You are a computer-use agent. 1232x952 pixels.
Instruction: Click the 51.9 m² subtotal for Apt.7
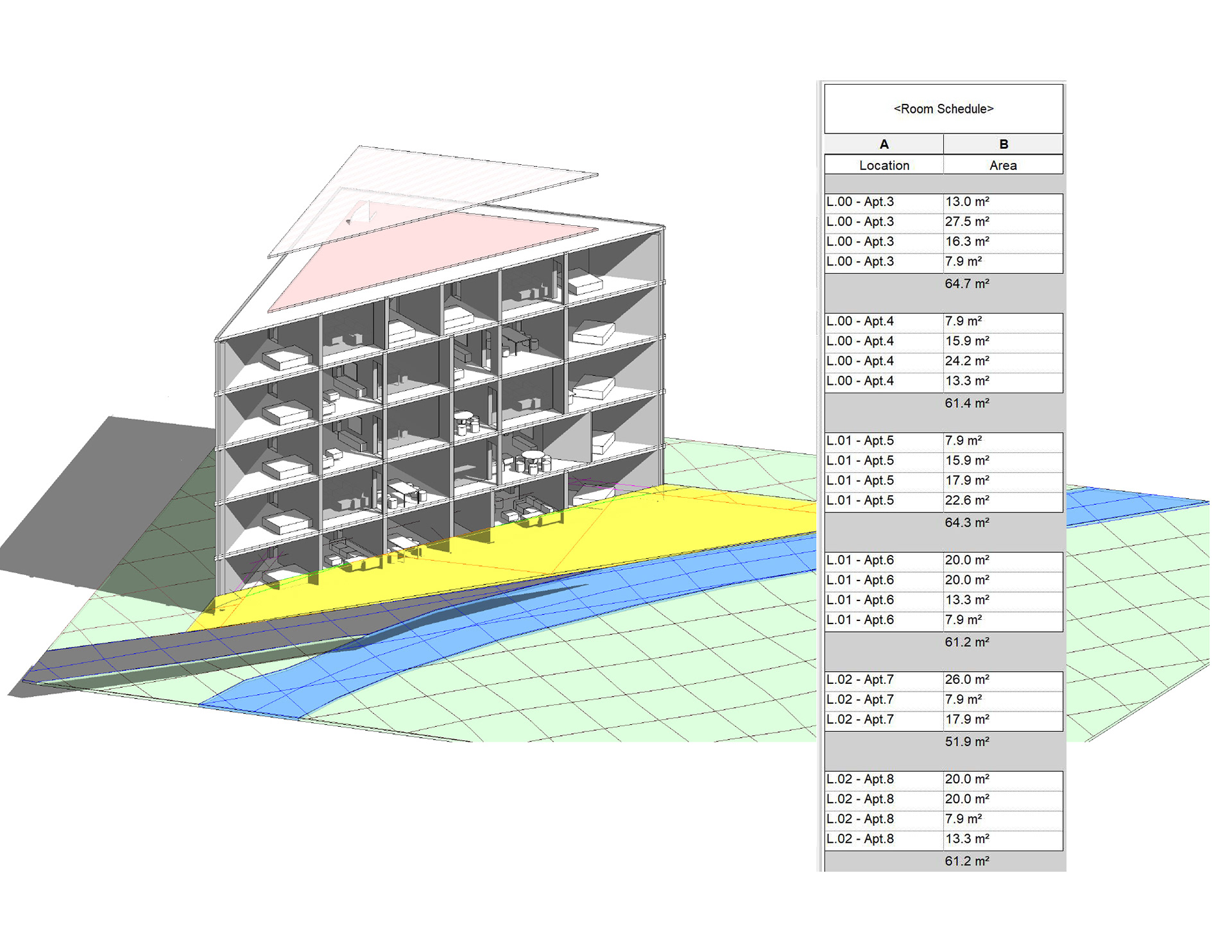coord(967,742)
